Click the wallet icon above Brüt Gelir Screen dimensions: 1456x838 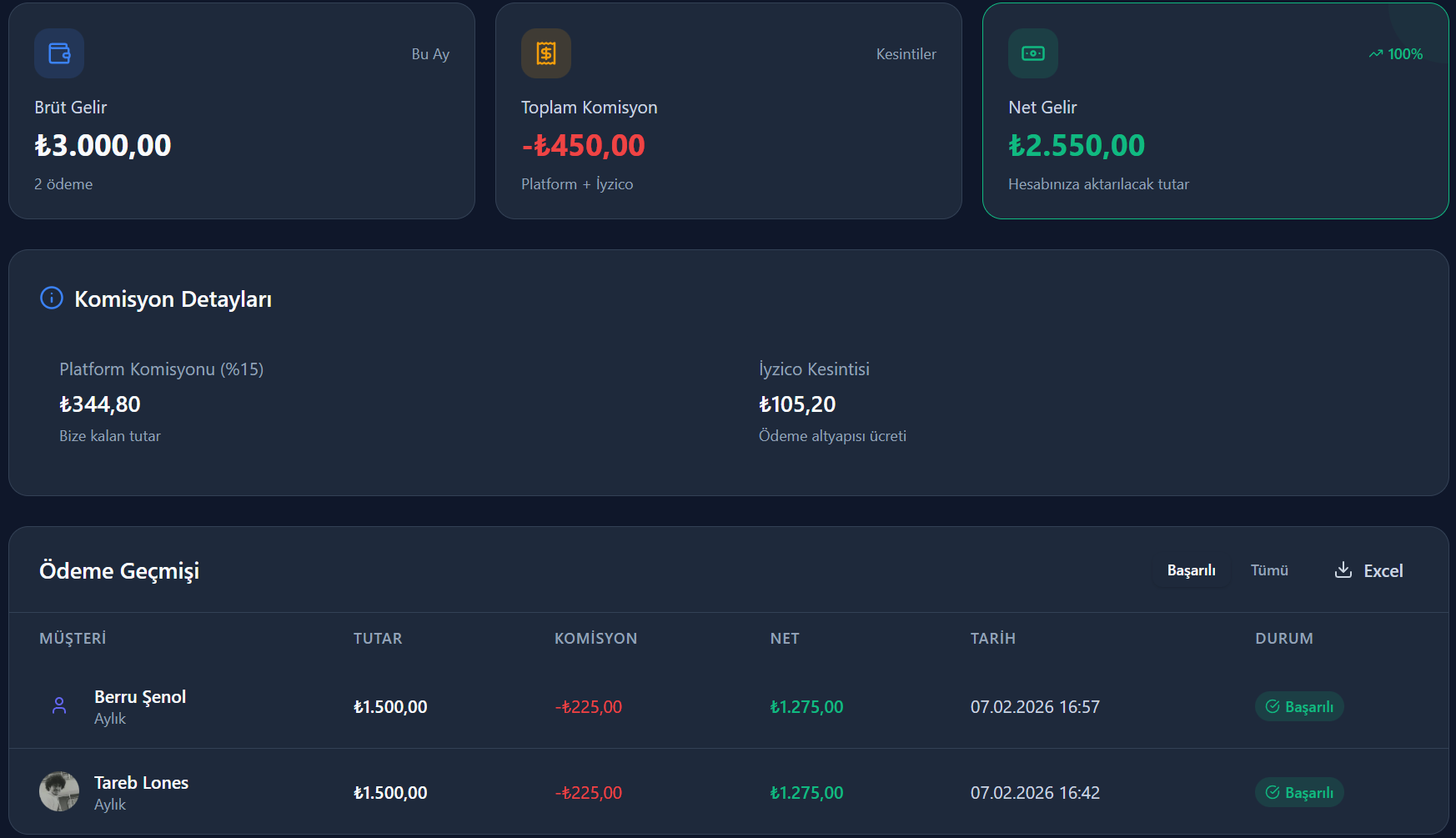59,53
